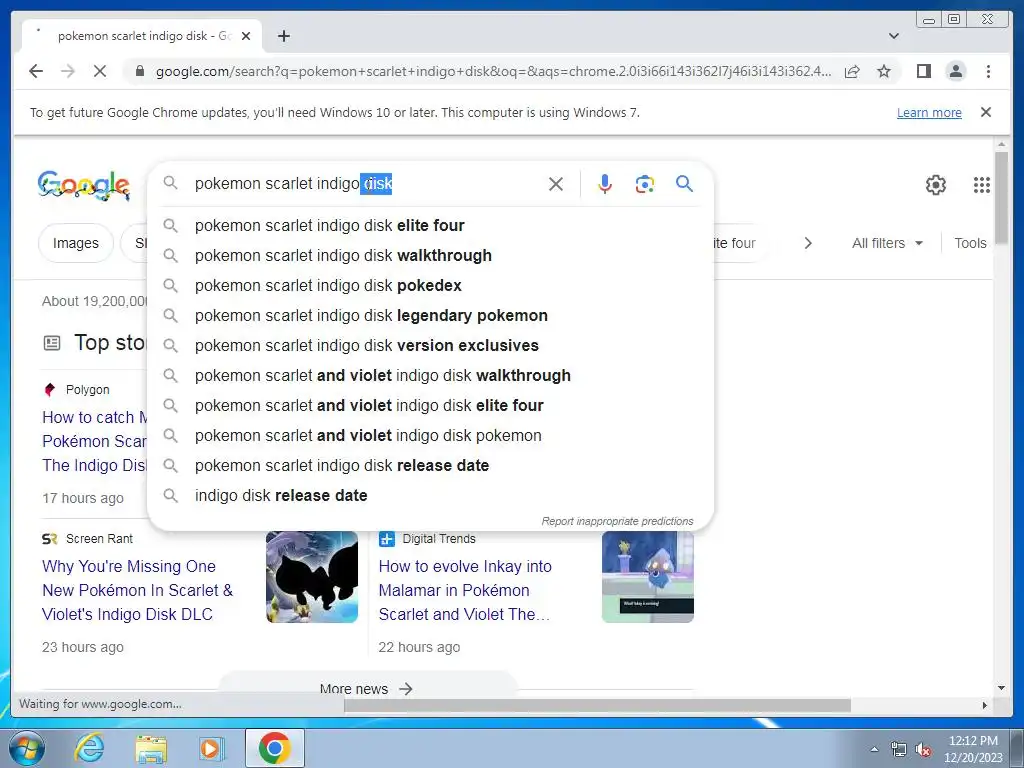Click the '17 hours ago' timestamp
Image resolution: width=1024 pixels, height=768 pixels.
click(83, 498)
